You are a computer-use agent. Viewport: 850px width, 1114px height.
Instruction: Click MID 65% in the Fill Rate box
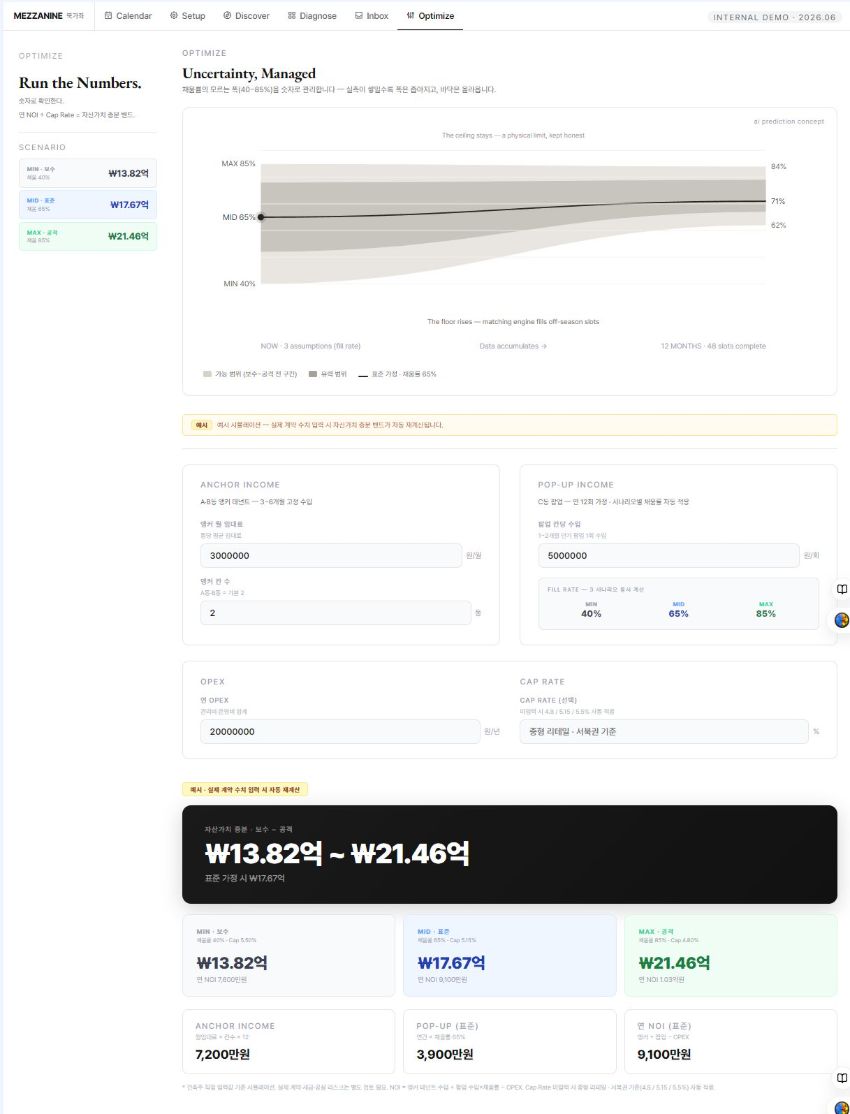tap(678, 610)
